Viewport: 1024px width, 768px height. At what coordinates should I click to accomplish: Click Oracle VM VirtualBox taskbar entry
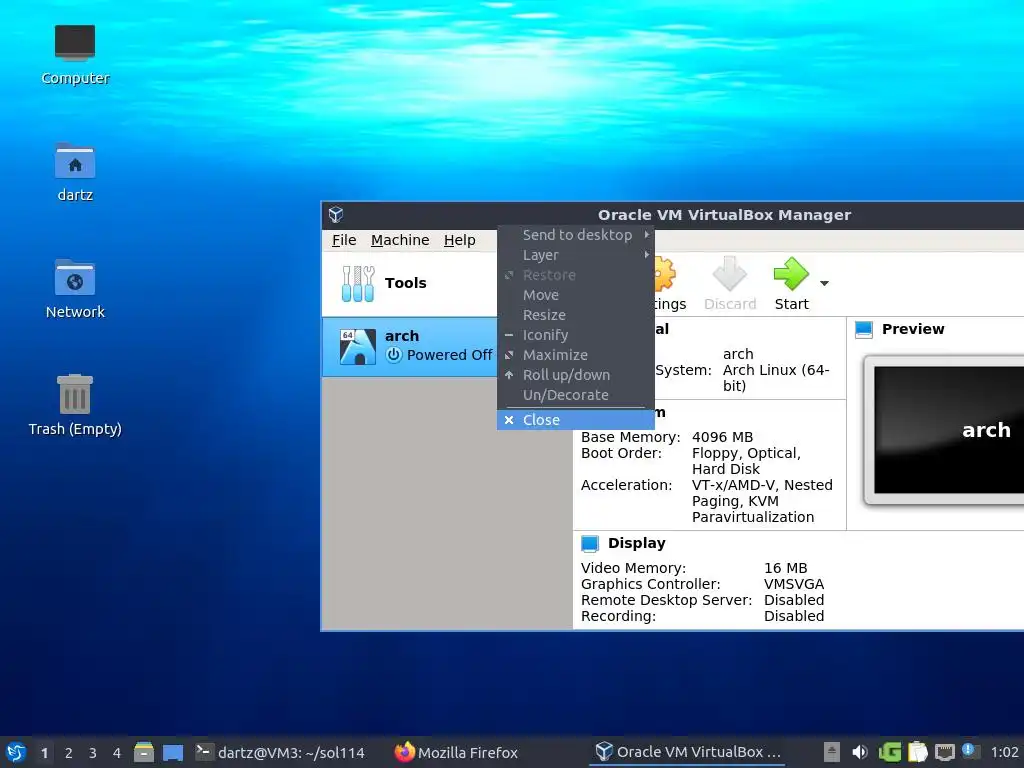(688, 752)
